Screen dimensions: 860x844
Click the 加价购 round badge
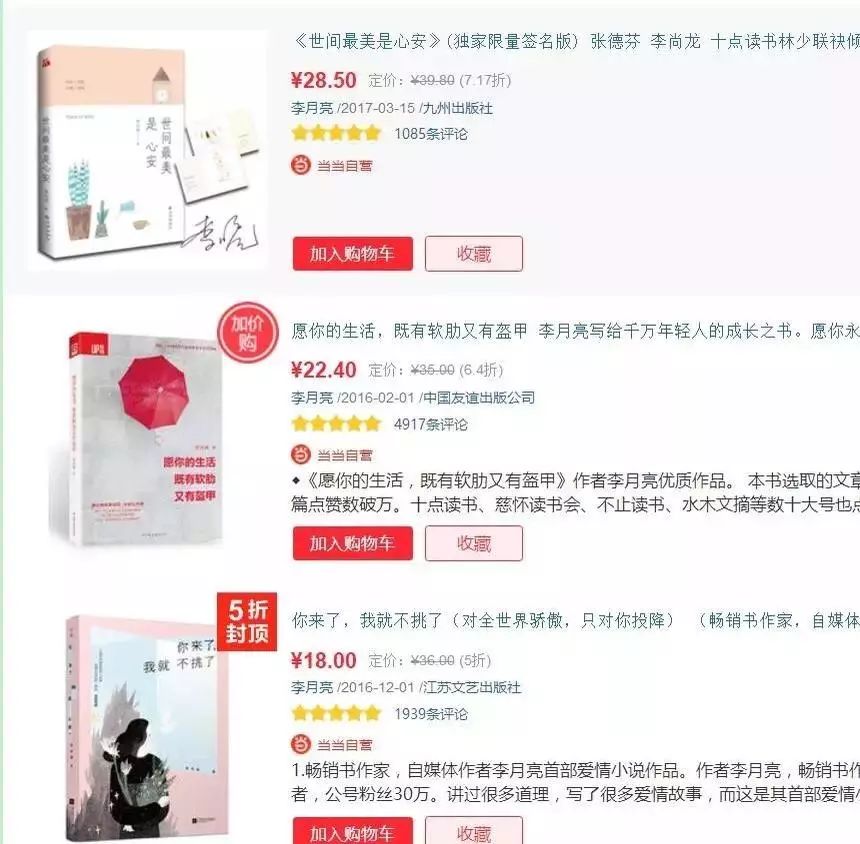tap(247, 333)
